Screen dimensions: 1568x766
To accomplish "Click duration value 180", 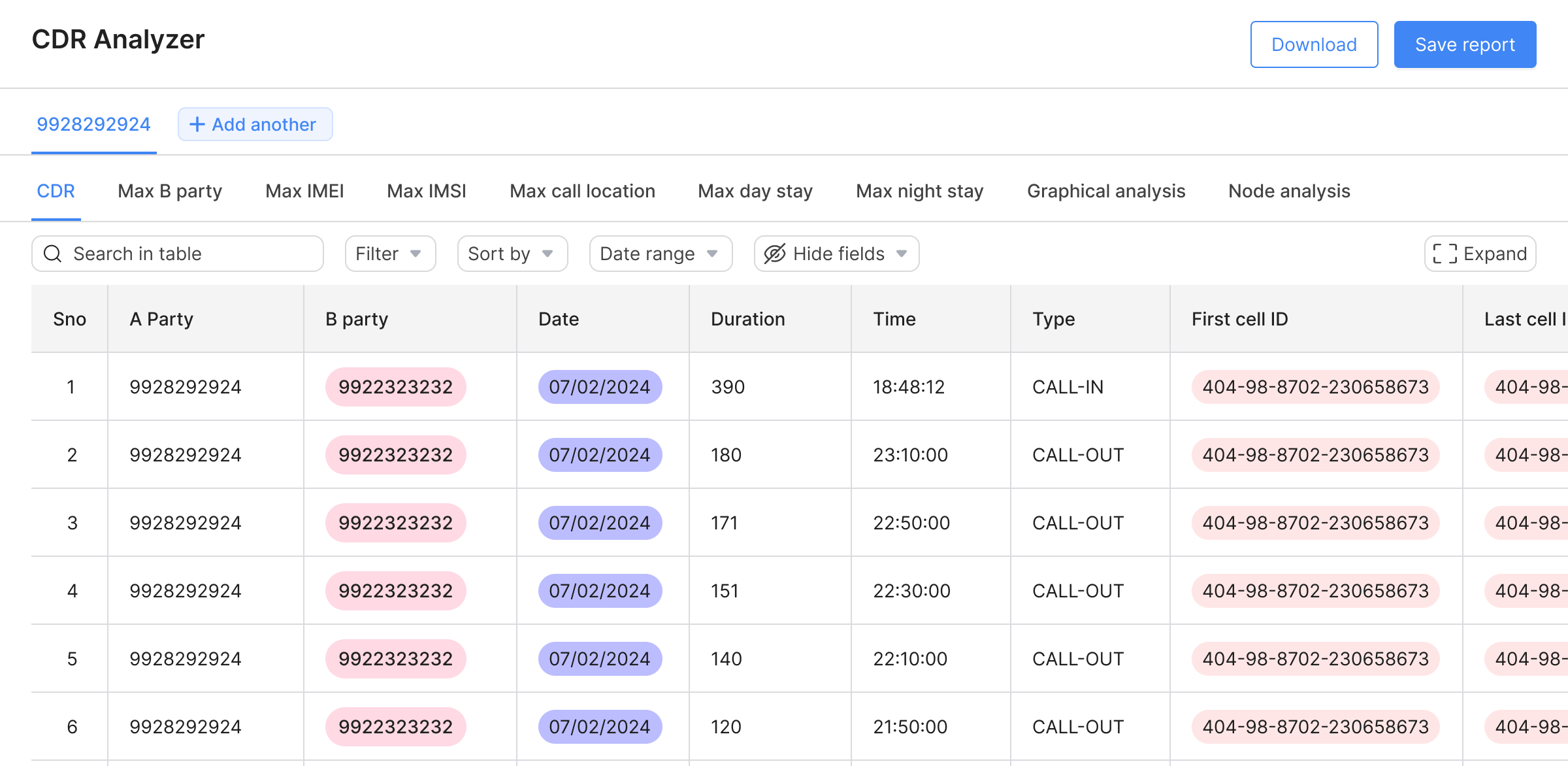I will (x=727, y=455).
